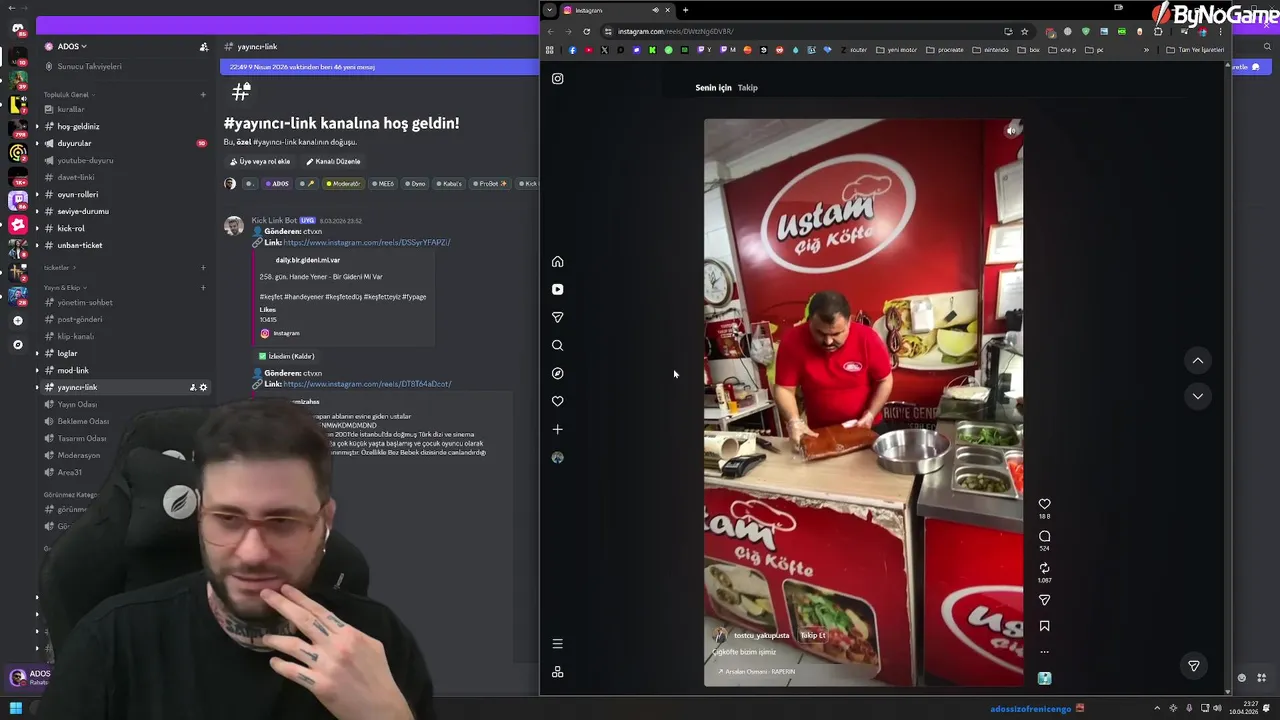Click the browser address bar
Image resolution: width=1280 pixels, height=720 pixels.
coord(800,31)
